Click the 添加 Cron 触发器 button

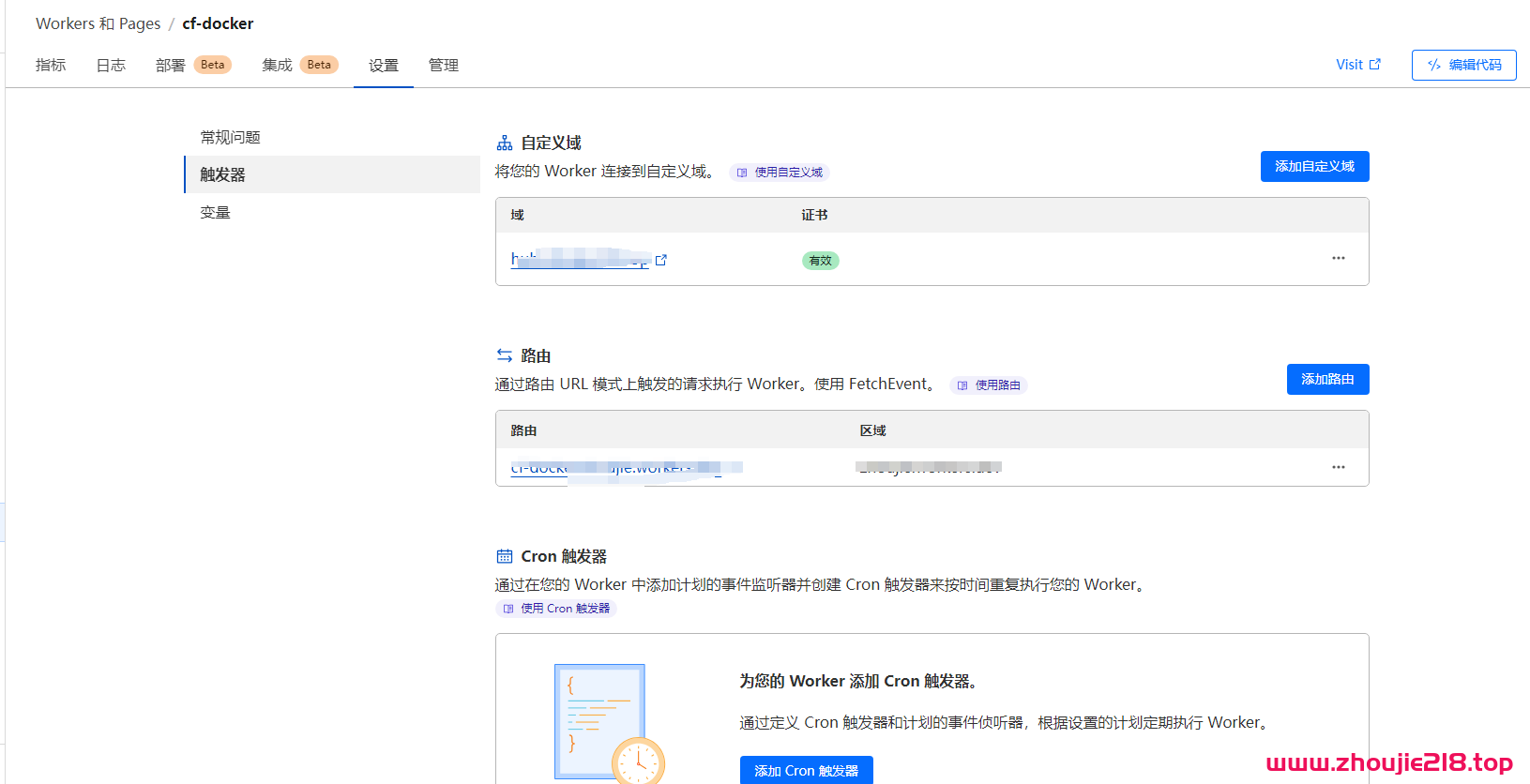point(806,770)
